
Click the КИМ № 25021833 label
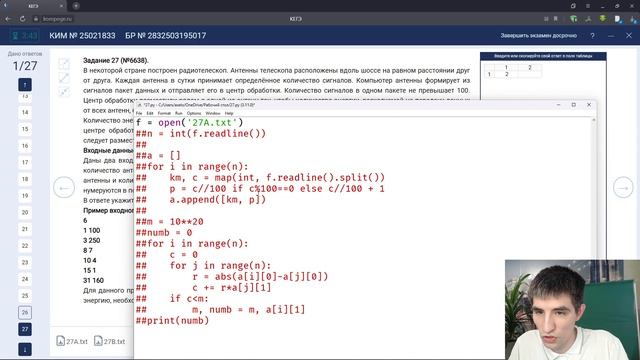pos(82,36)
